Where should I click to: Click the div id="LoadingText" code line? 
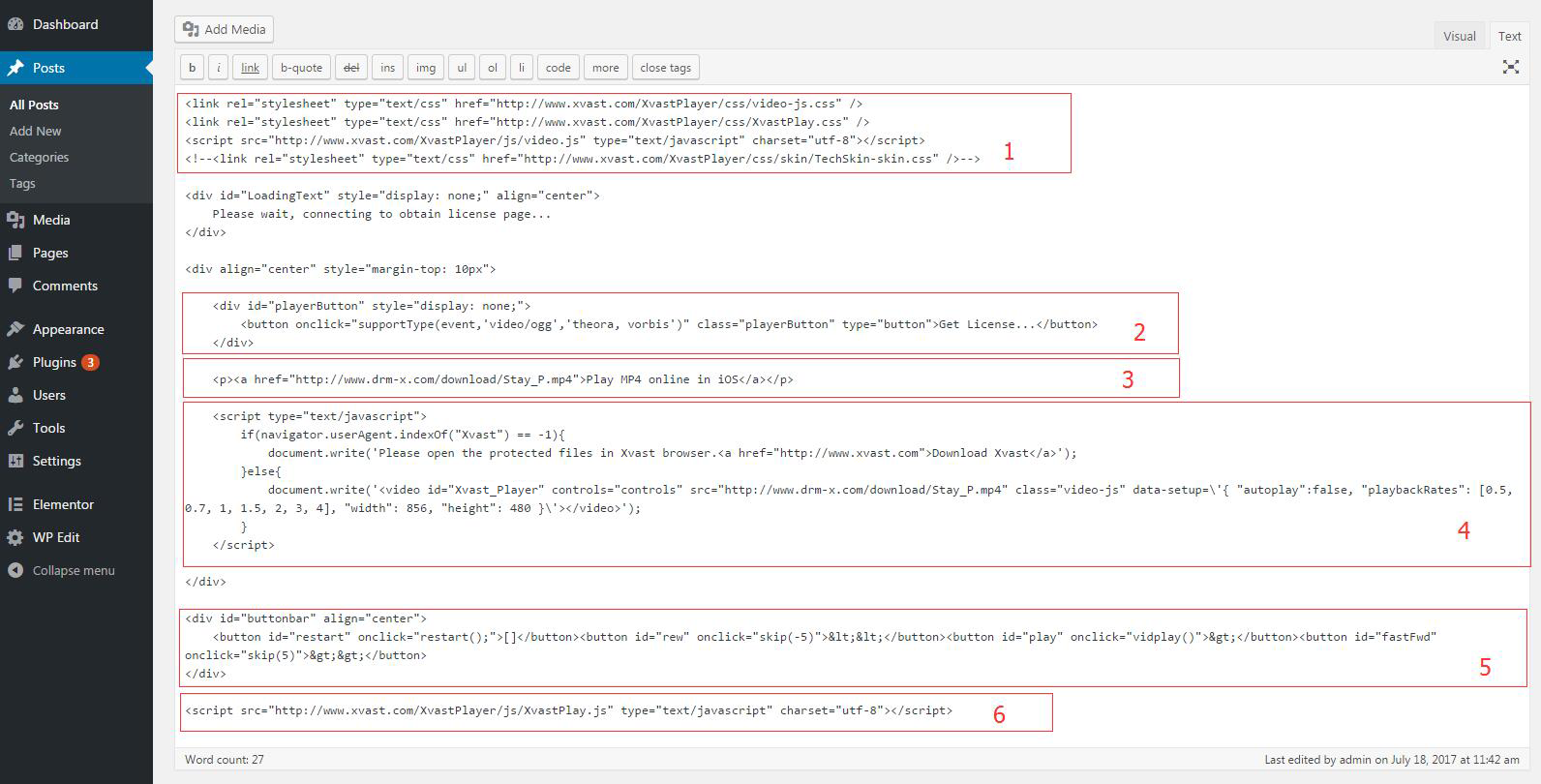click(392, 196)
